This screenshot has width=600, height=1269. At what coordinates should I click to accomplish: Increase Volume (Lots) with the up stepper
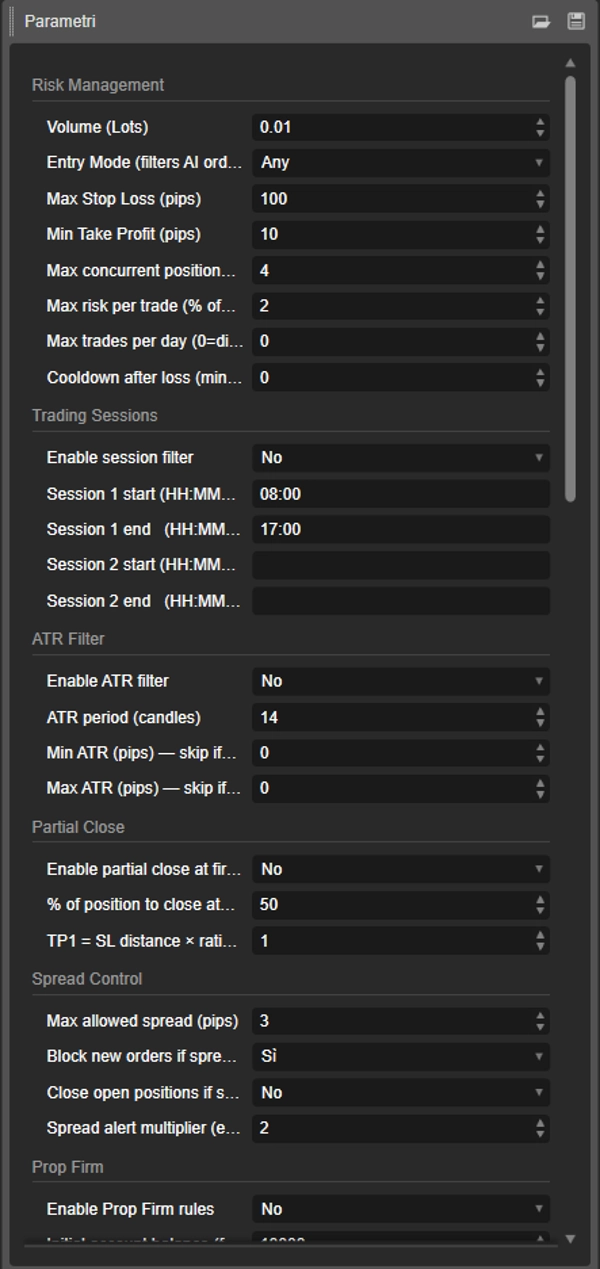541,122
